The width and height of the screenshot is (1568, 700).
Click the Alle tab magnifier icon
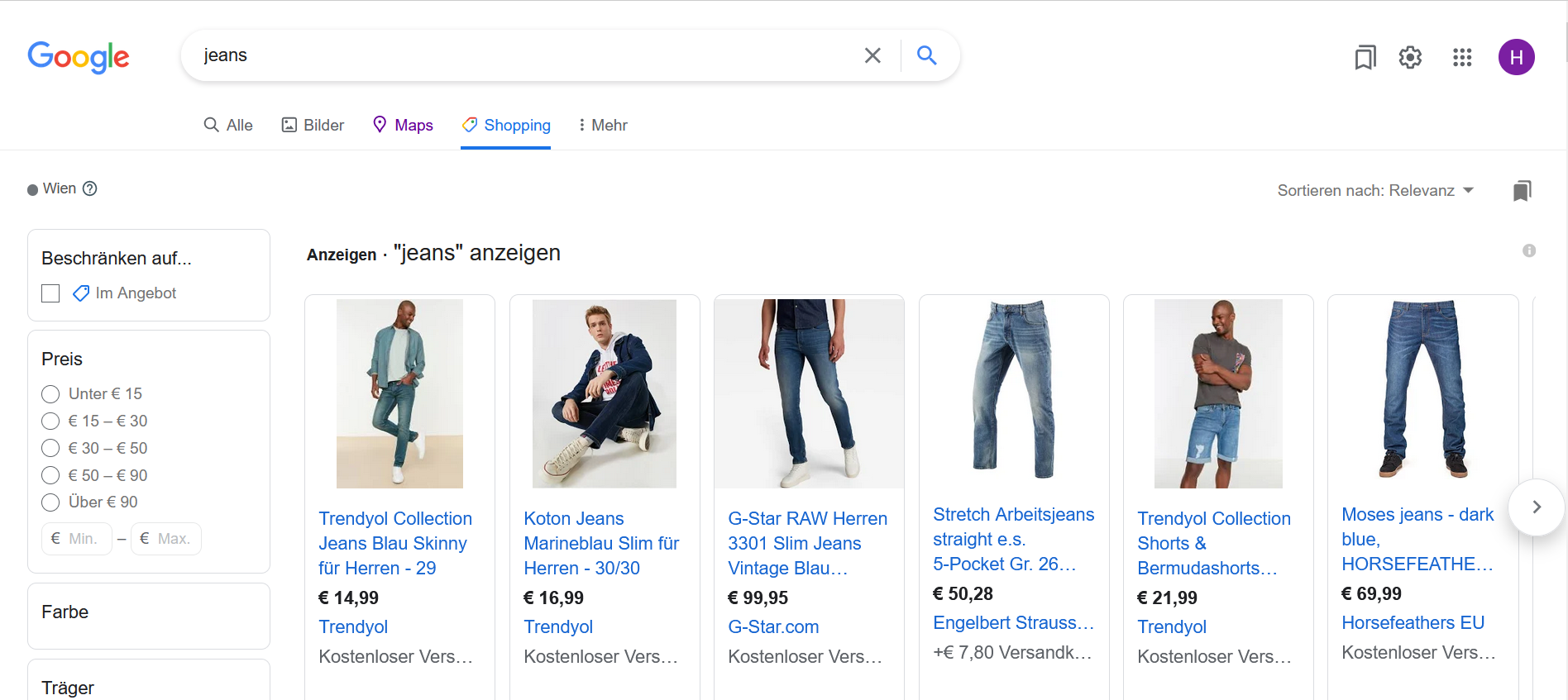[212, 125]
